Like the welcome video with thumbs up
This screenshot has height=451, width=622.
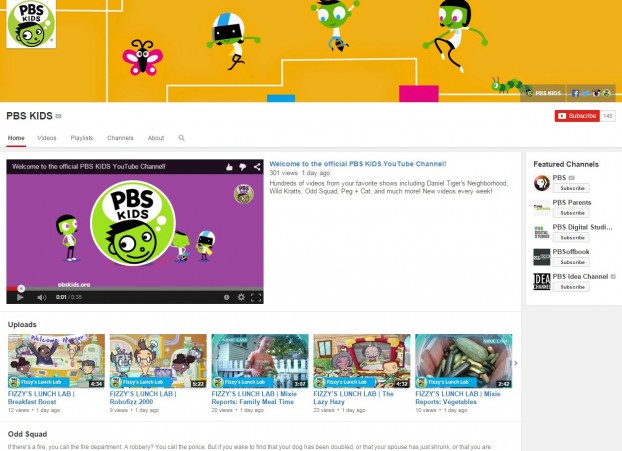pos(229,167)
